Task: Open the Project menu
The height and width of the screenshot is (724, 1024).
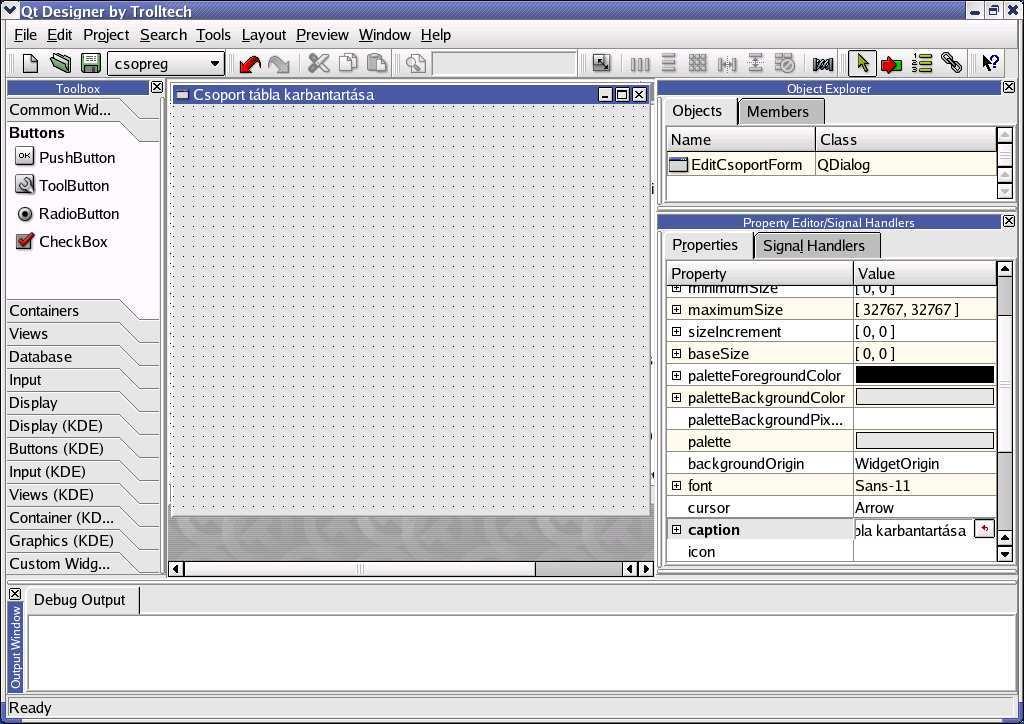Action: coord(106,35)
